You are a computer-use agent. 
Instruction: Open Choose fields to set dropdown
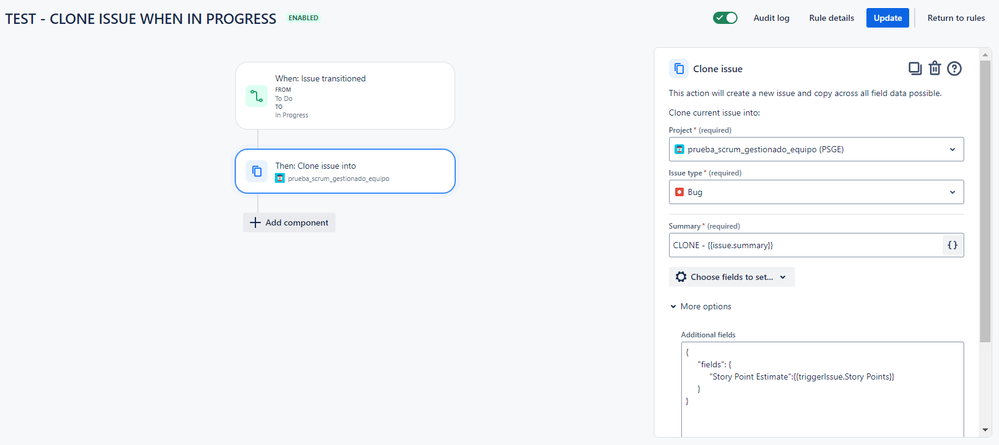(732, 277)
